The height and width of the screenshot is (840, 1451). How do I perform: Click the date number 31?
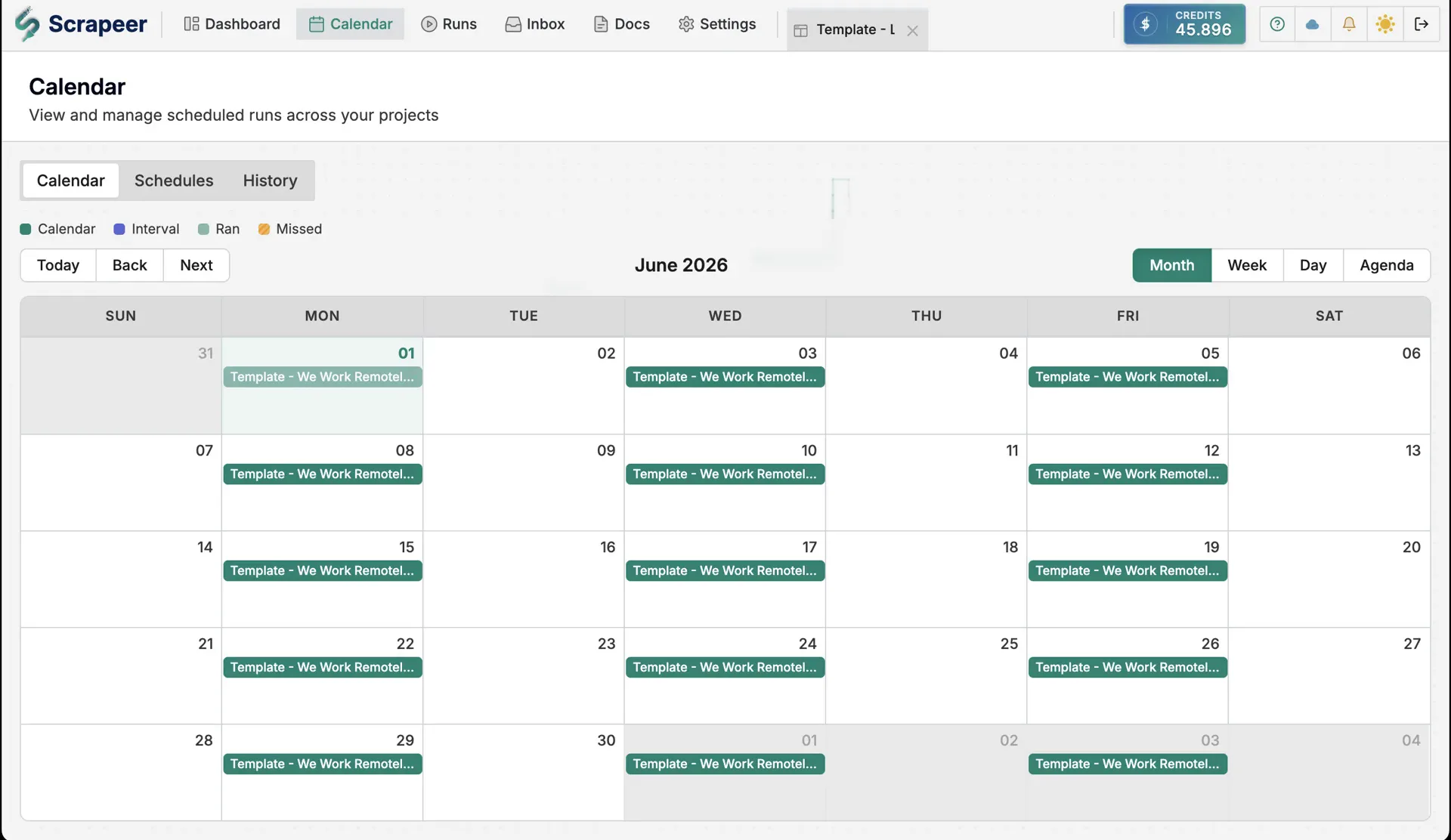coord(206,353)
